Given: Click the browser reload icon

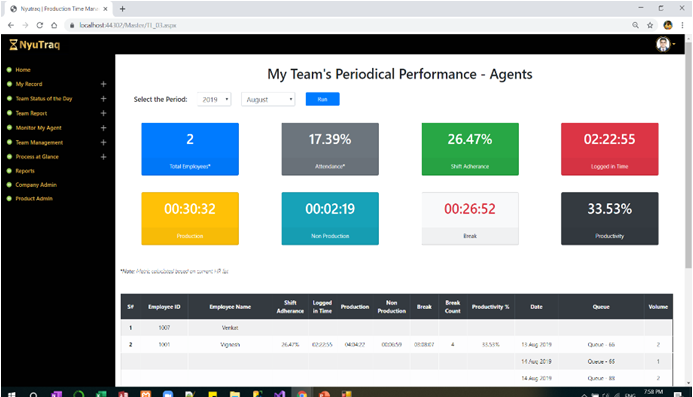Looking at the screenshot, I should [x=40, y=25].
